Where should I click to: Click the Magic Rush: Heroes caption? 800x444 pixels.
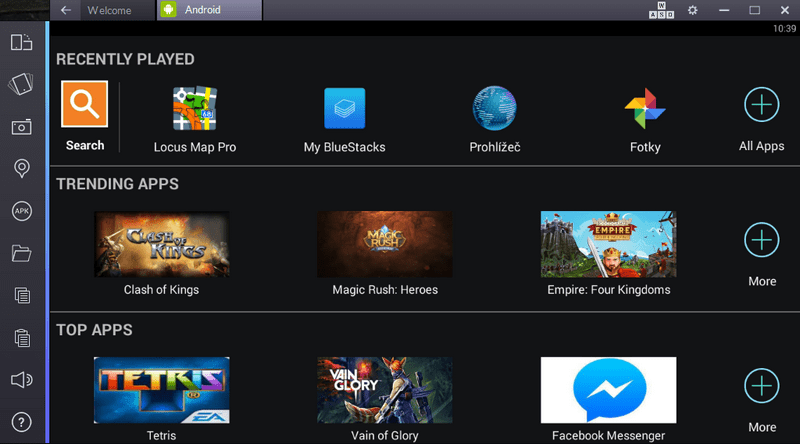385,290
